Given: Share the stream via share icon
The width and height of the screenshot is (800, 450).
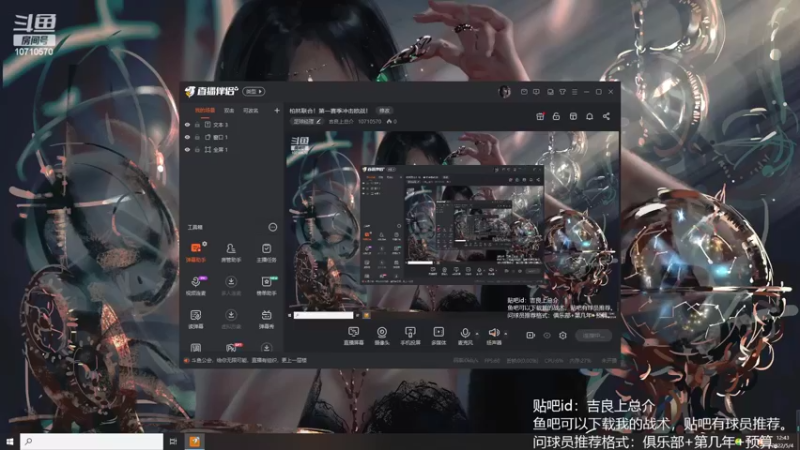Looking at the screenshot, I should tap(606, 116).
